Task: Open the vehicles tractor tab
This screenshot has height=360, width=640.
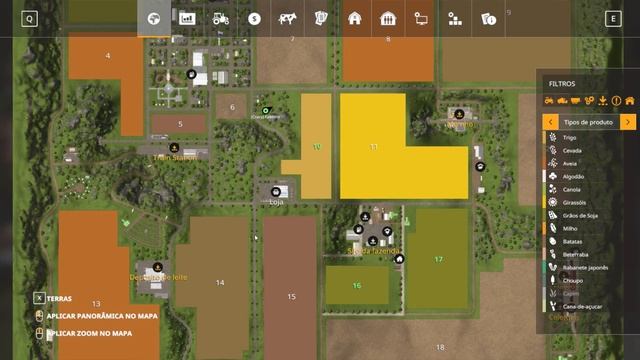Action: (x=220, y=19)
